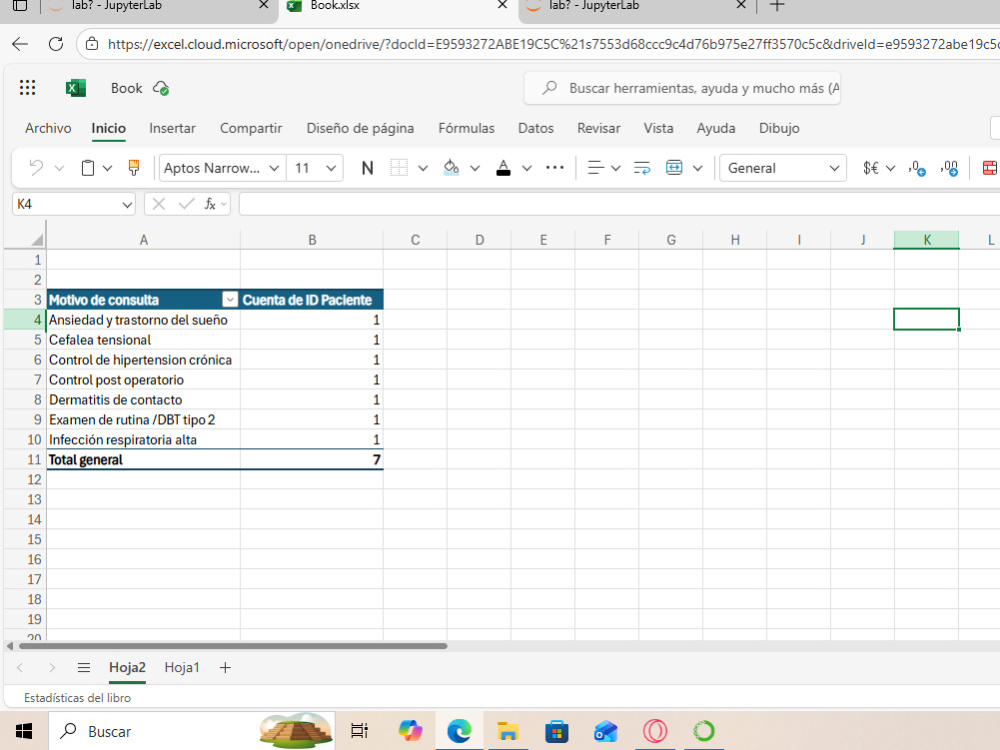Apply currency number format
Image resolution: width=1000 pixels, height=750 pixels.
click(871, 168)
